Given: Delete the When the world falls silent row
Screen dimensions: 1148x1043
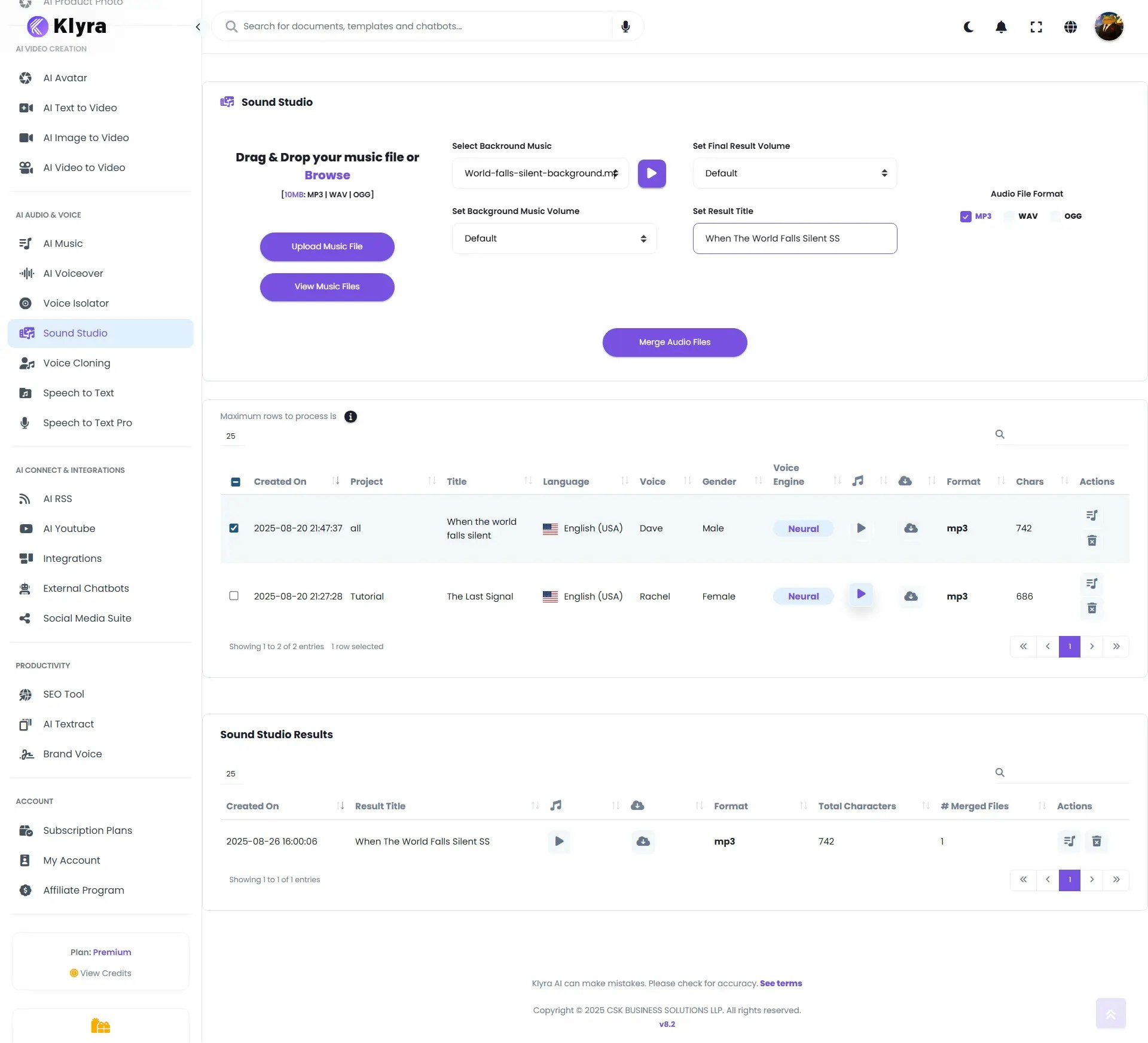Looking at the screenshot, I should [x=1092, y=540].
